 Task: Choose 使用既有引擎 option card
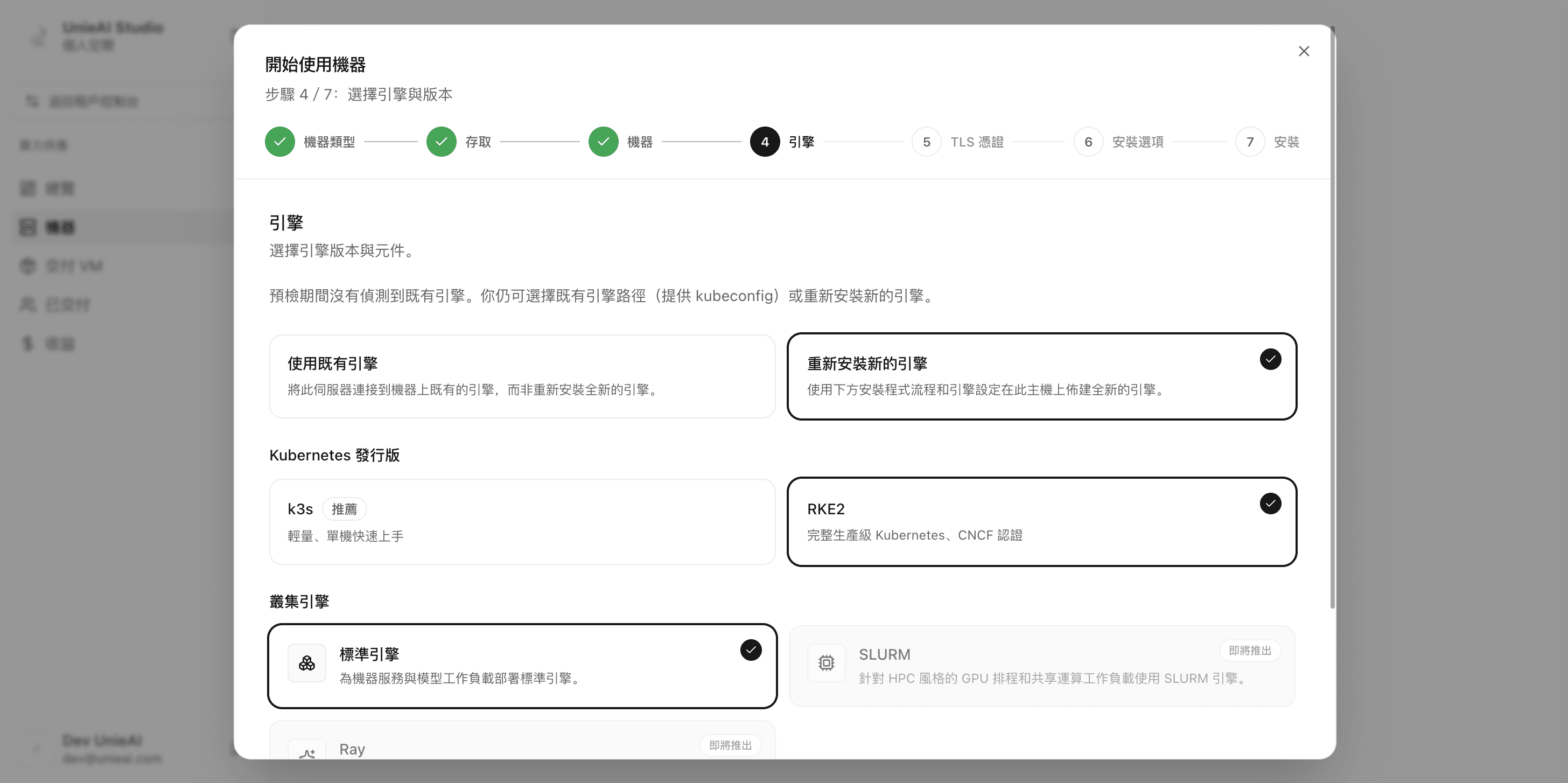(522, 376)
